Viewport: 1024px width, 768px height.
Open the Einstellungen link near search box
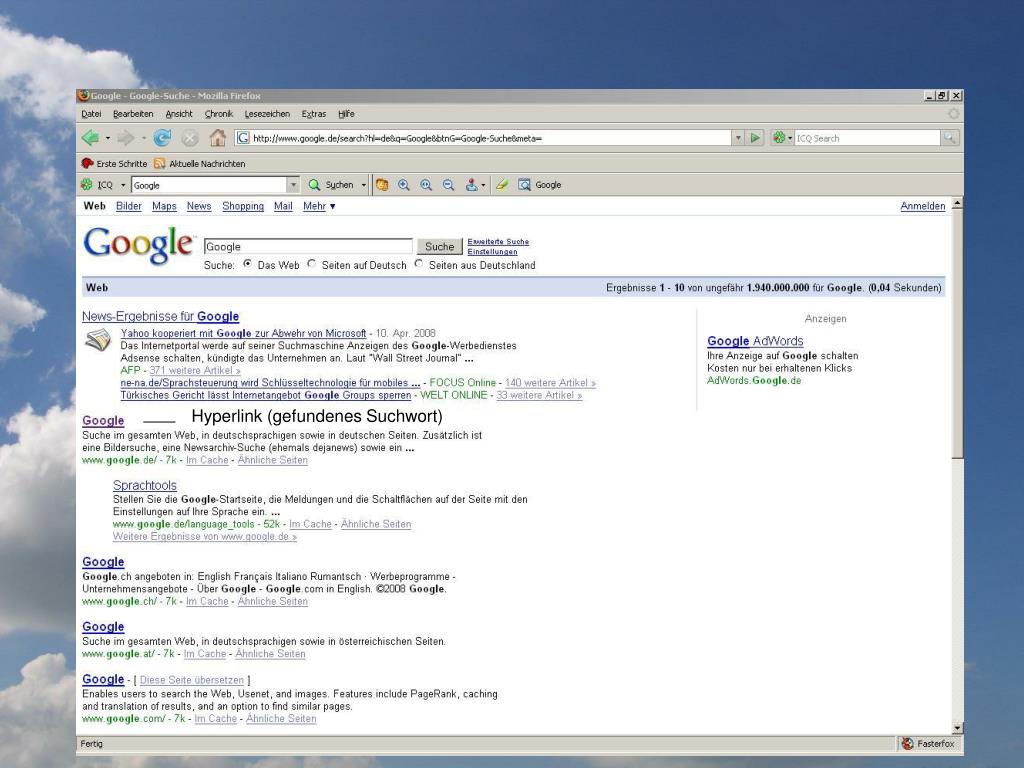[492, 251]
